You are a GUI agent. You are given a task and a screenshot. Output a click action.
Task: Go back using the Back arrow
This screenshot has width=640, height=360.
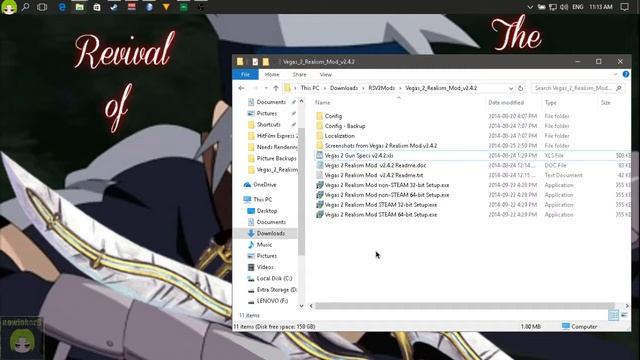pos(241,88)
